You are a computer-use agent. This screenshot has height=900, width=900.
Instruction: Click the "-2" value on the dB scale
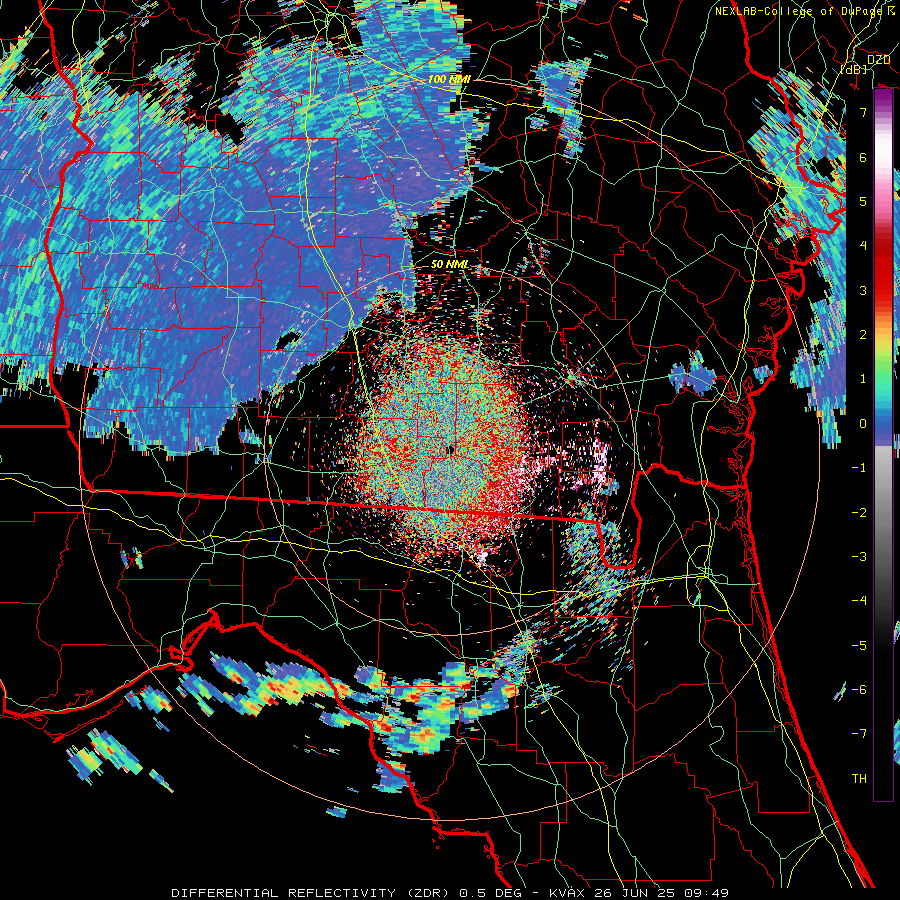pyautogui.click(x=859, y=513)
